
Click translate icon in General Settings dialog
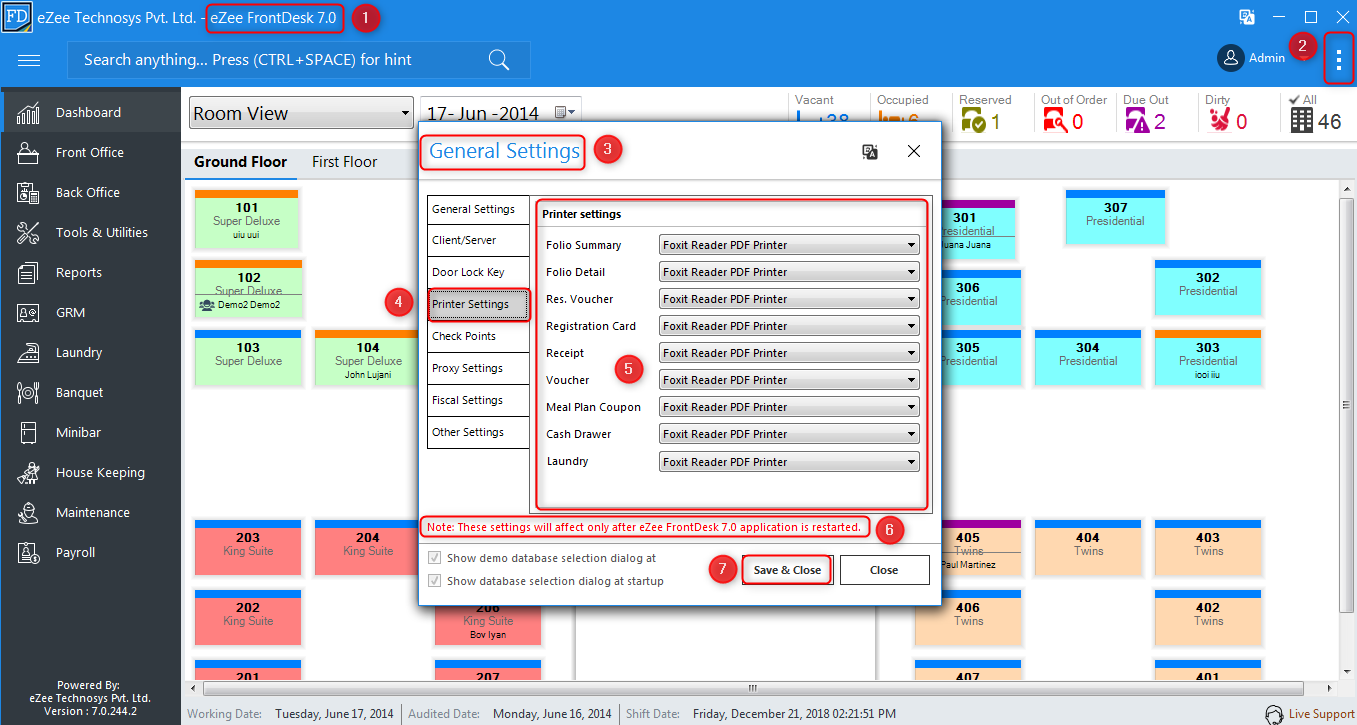pyautogui.click(x=870, y=152)
